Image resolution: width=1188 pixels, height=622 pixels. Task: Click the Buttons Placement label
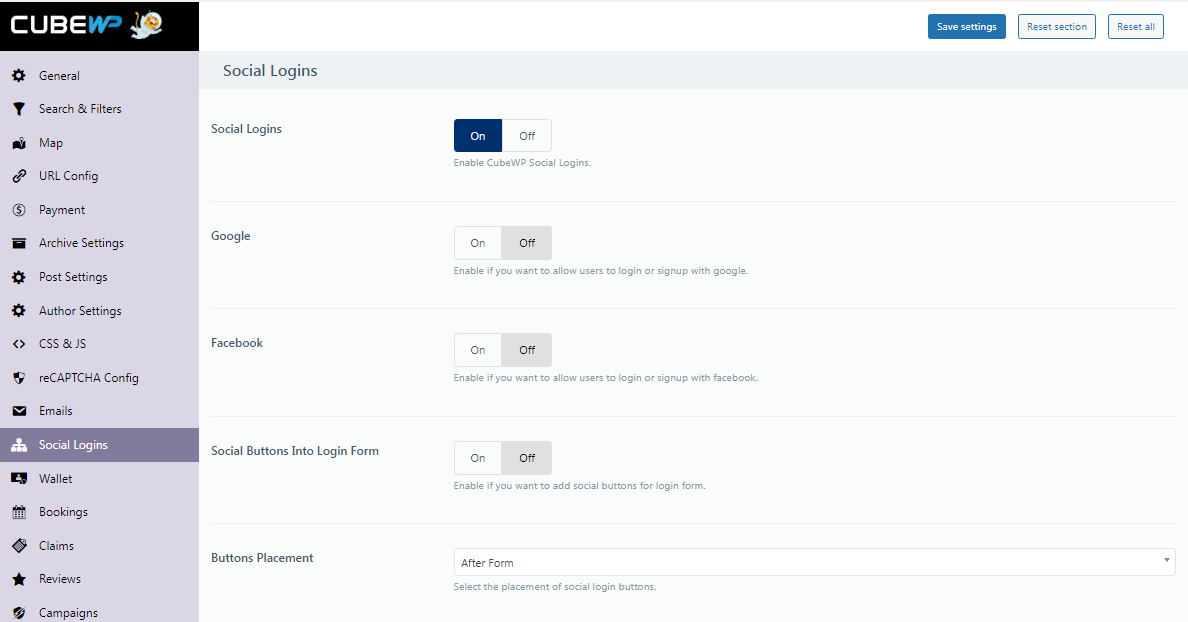tap(262, 558)
